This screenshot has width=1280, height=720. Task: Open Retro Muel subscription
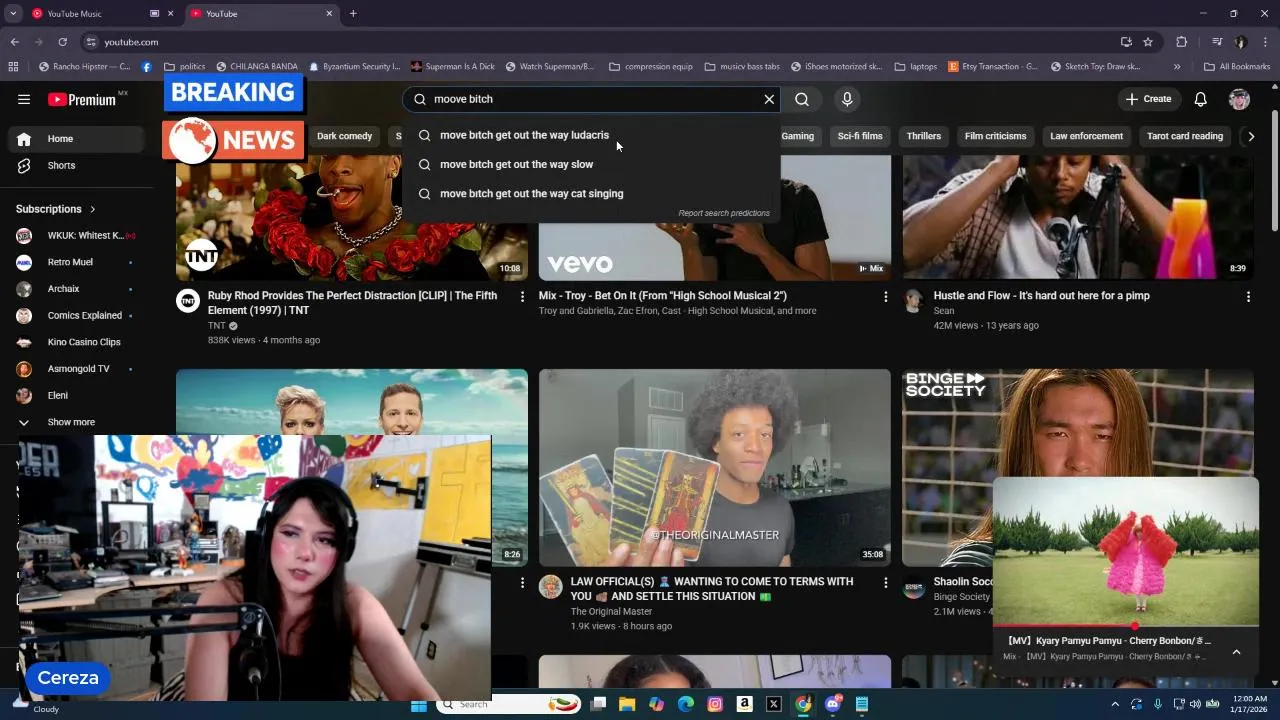[x=75, y=262]
